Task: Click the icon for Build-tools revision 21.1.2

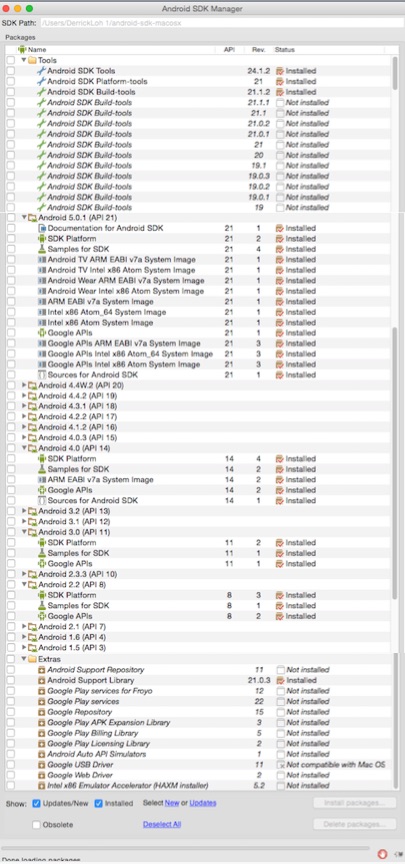Action: 41,92
